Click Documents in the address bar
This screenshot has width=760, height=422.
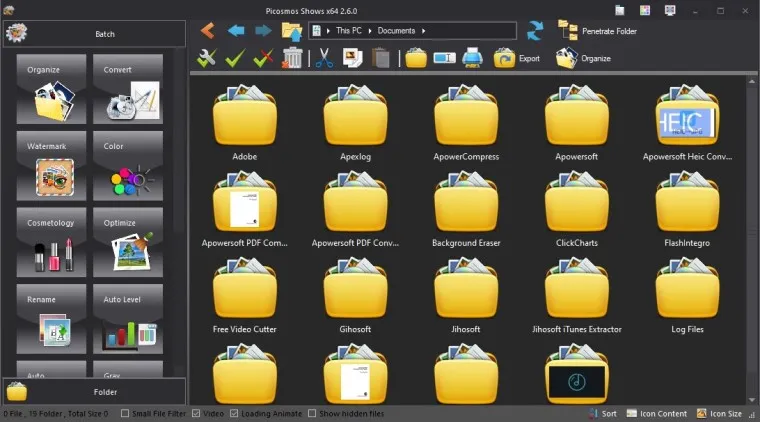pyautogui.click(x=396, y=31)
